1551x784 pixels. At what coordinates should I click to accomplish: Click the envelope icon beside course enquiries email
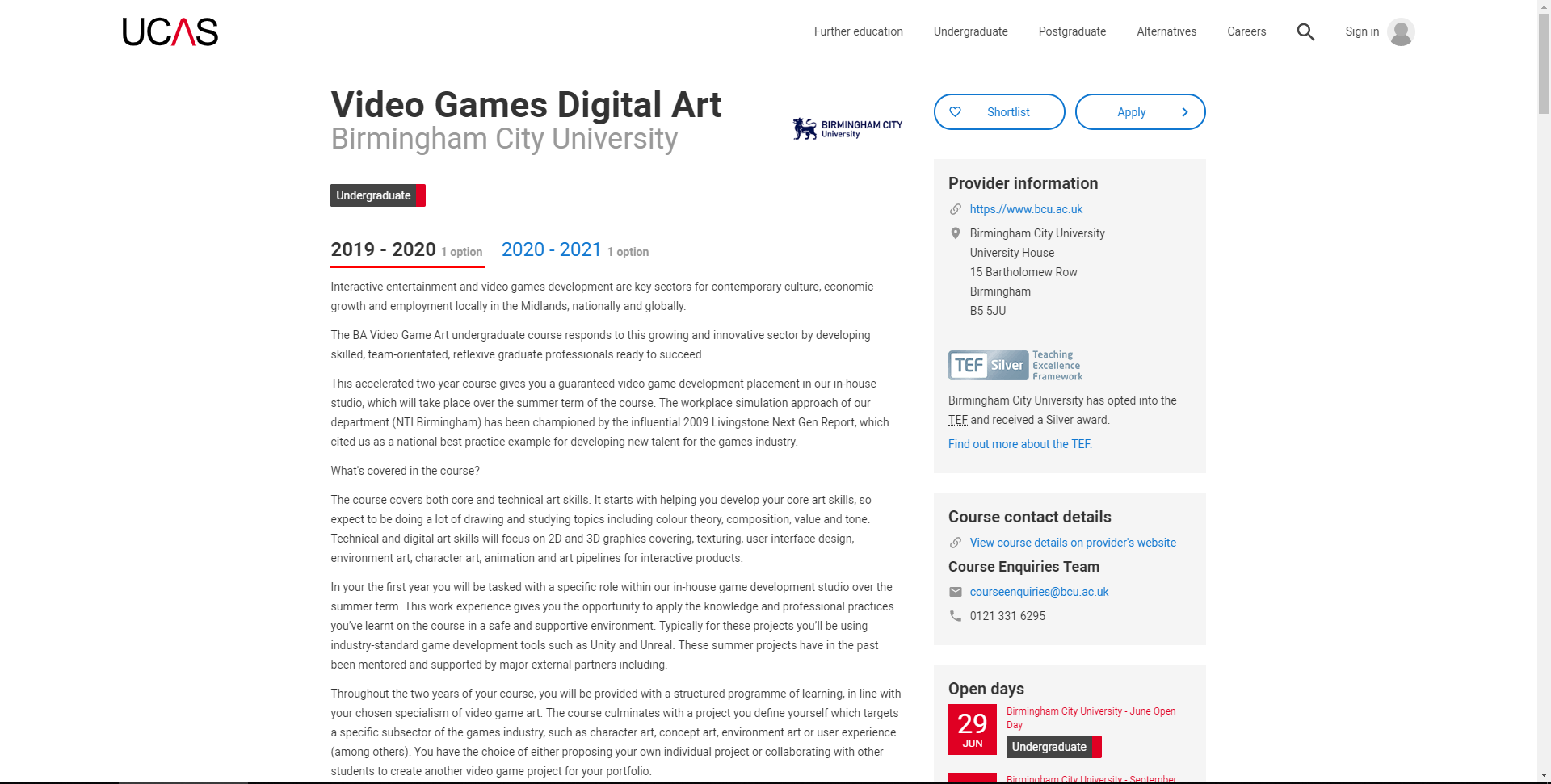point(956,592)
